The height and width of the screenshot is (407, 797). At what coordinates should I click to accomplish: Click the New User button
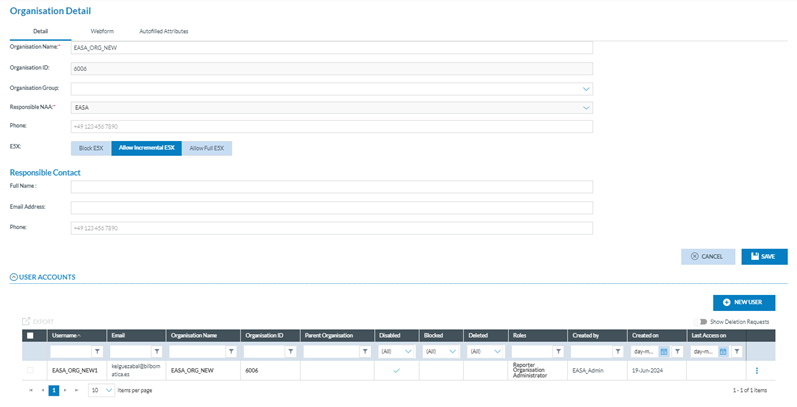click(744, 302)
